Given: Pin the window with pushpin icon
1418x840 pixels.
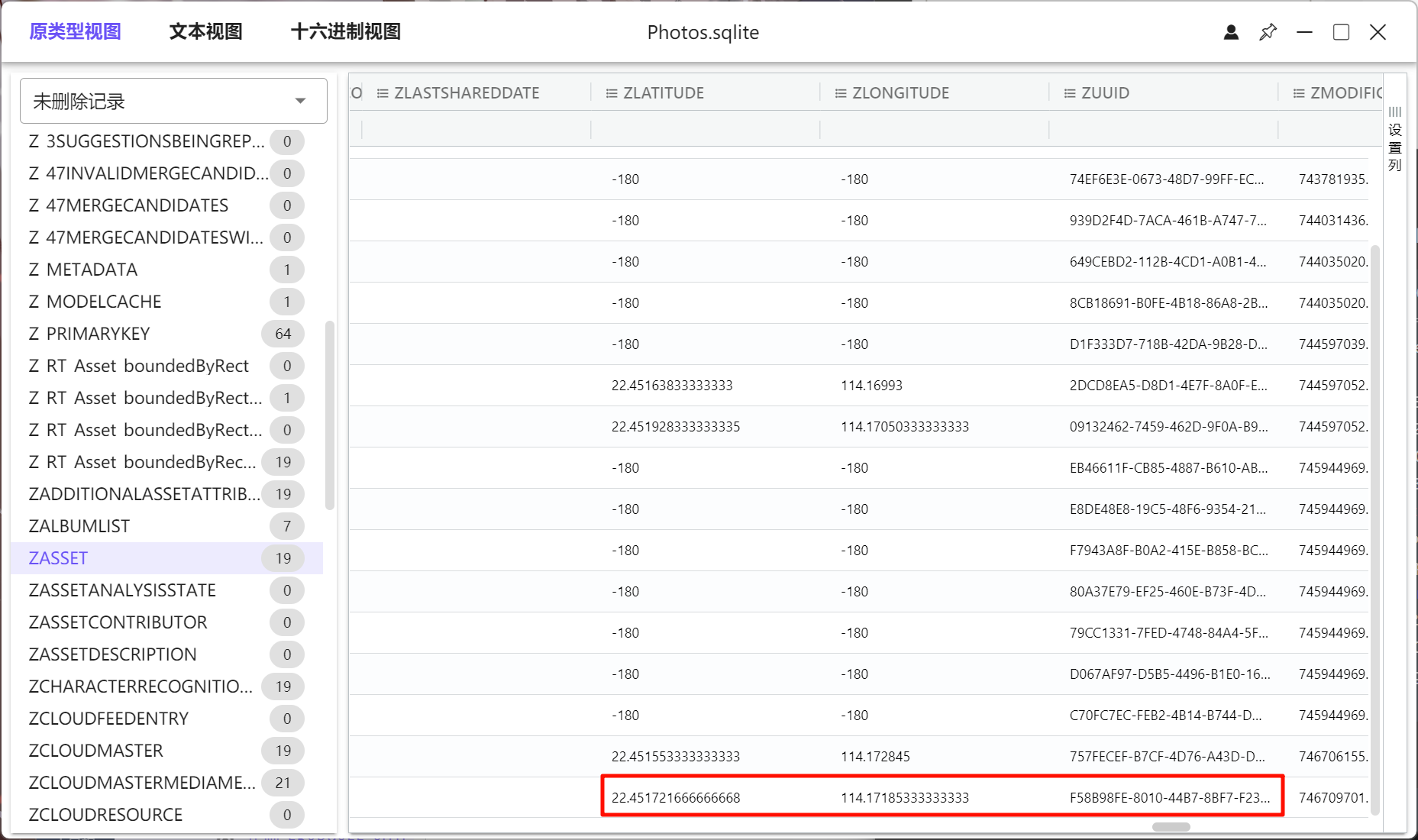Looking at the screenshot, I should coord(1268,32).
